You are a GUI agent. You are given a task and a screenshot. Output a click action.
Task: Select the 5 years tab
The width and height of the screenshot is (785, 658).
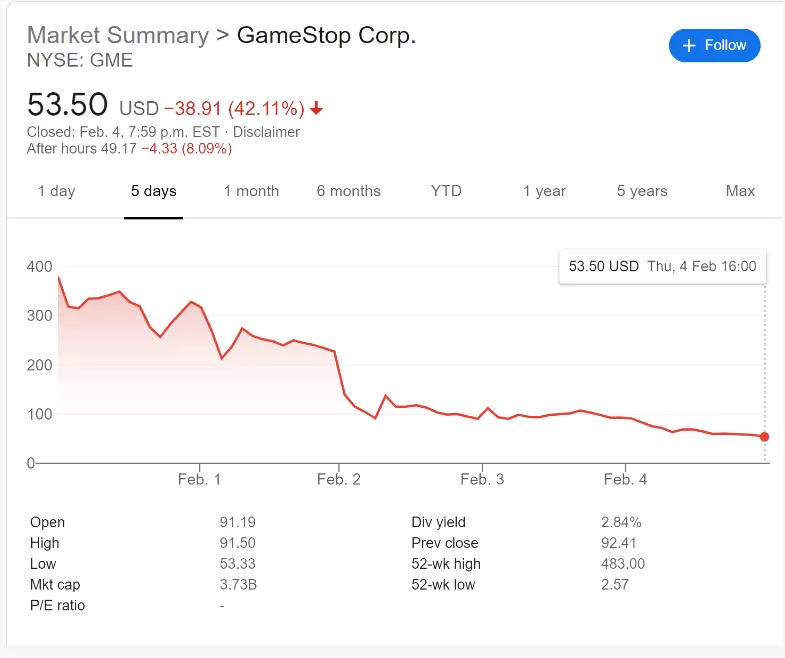[x=642, y=191]
